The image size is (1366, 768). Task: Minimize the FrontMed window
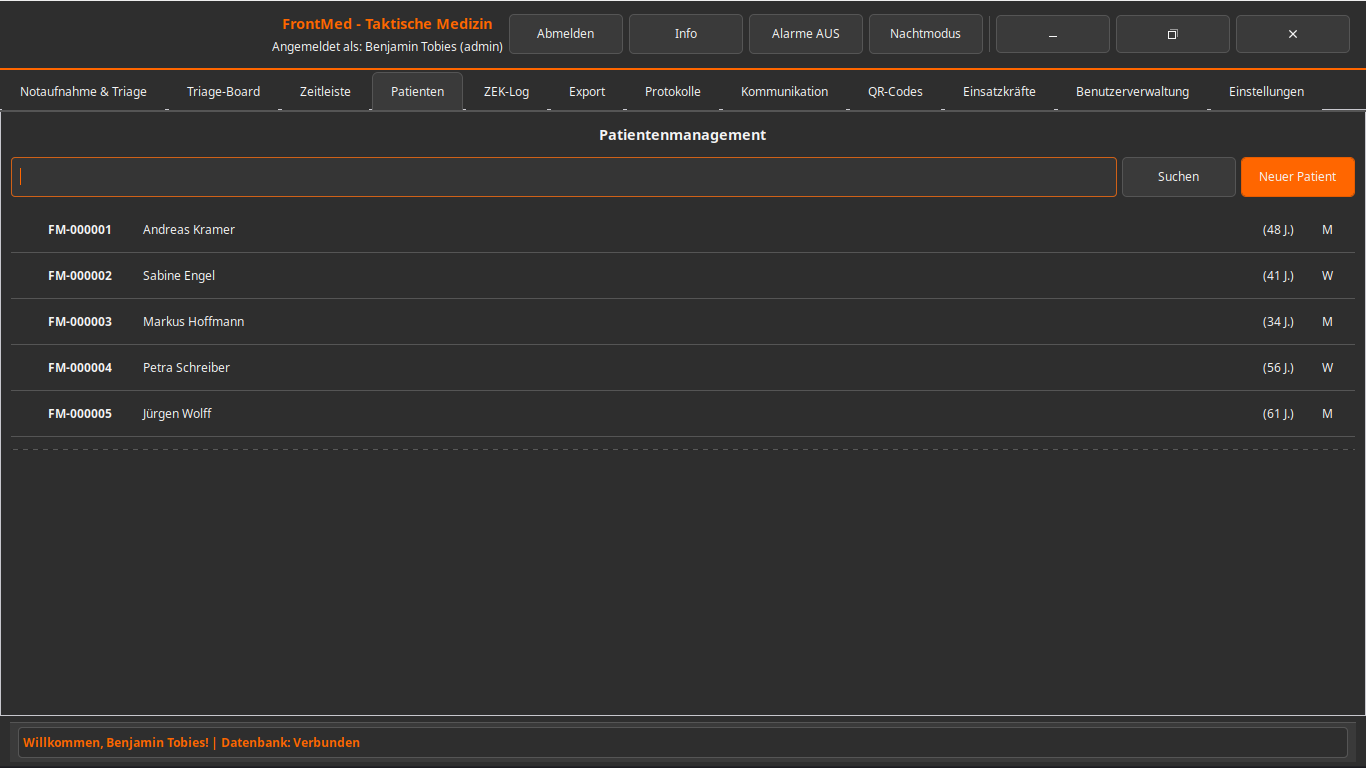(1052, 34)
